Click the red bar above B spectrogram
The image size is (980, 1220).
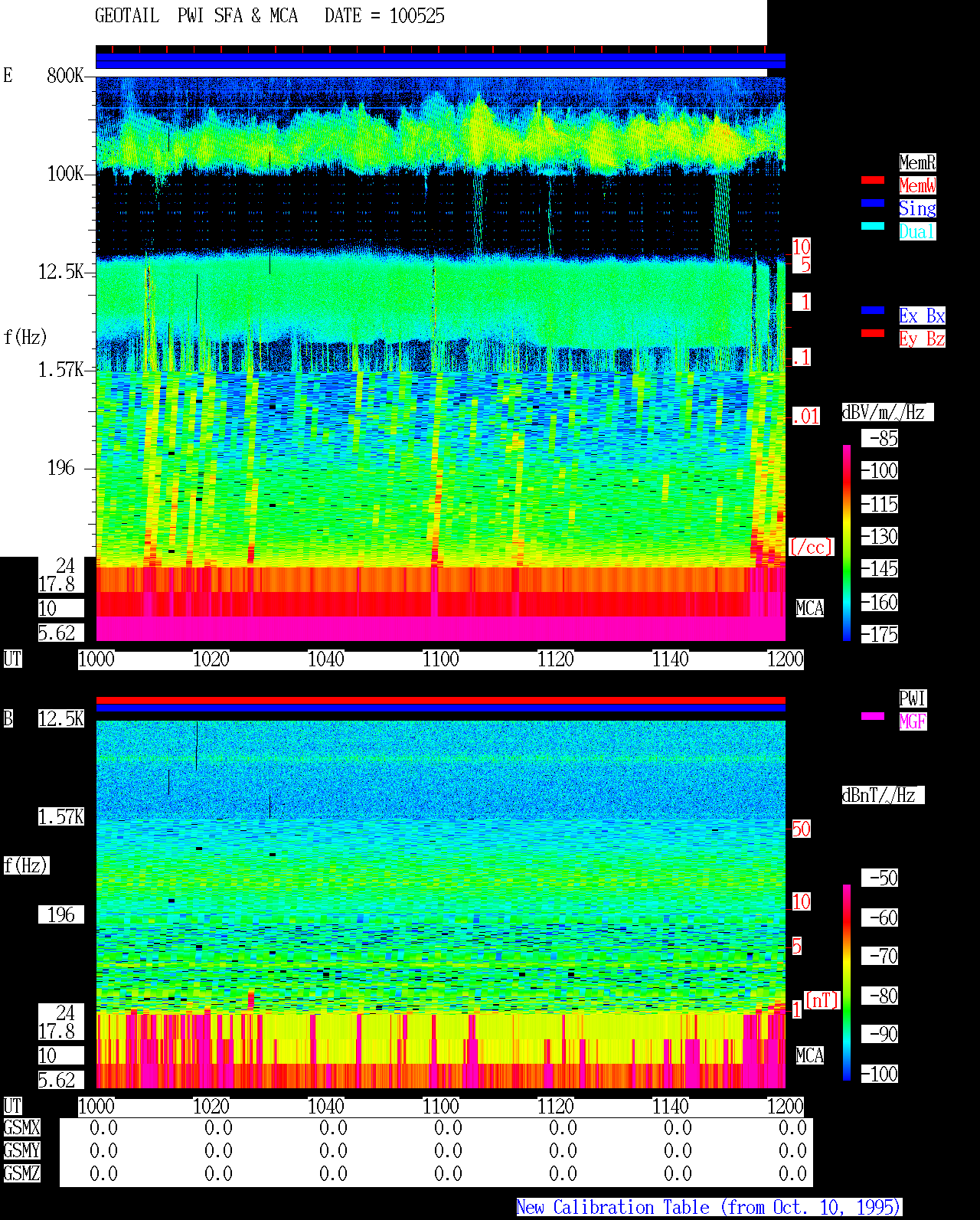click(440, 700)
